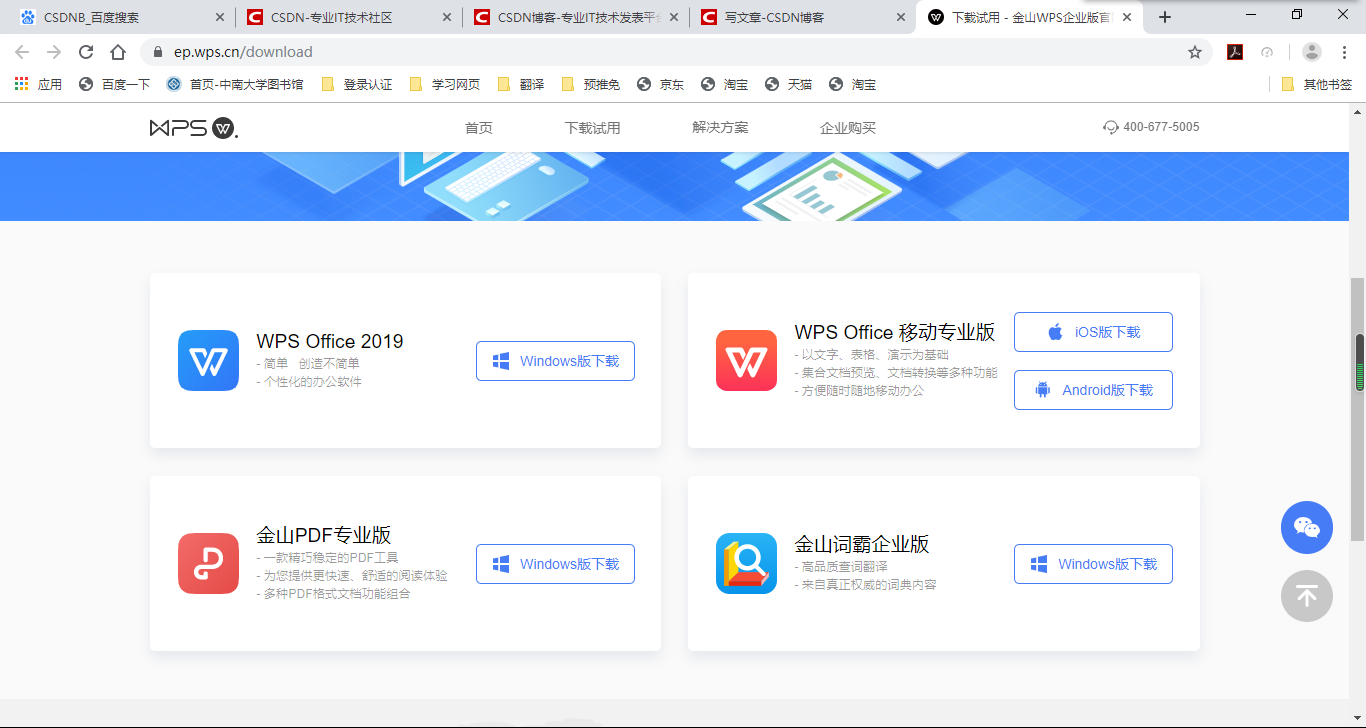Close the 写文章-CSDN博客 tab
Image resolution: width=1366 pixels, height=728 pixels.
(901, 17)
